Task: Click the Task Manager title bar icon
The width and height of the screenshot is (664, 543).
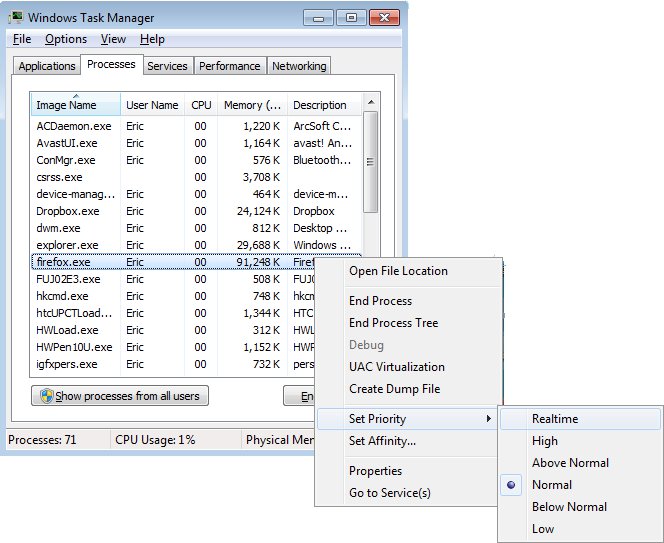Action: (x=16, y=18)
